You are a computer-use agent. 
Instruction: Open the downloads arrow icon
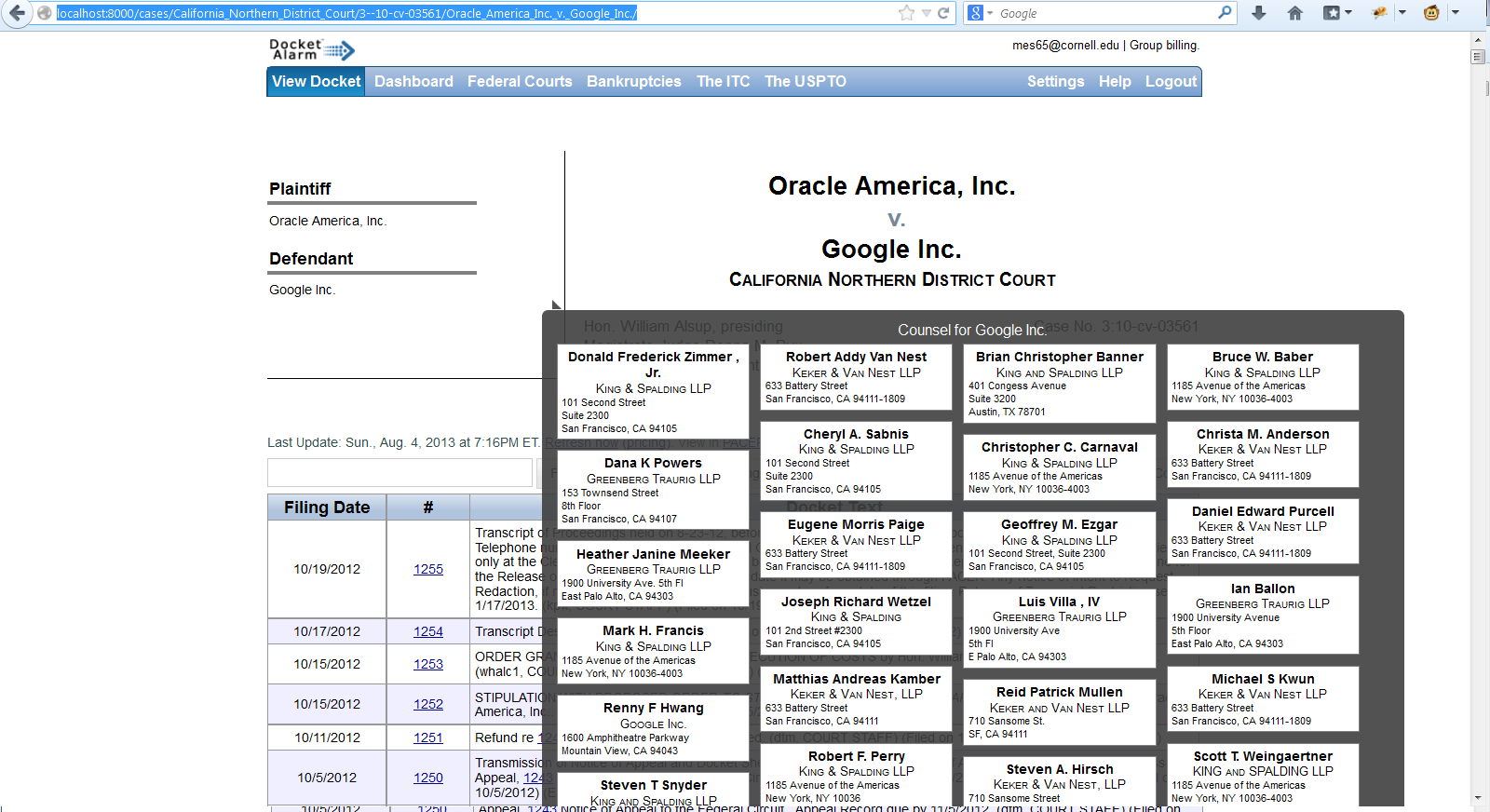(x=1259, y=13)
